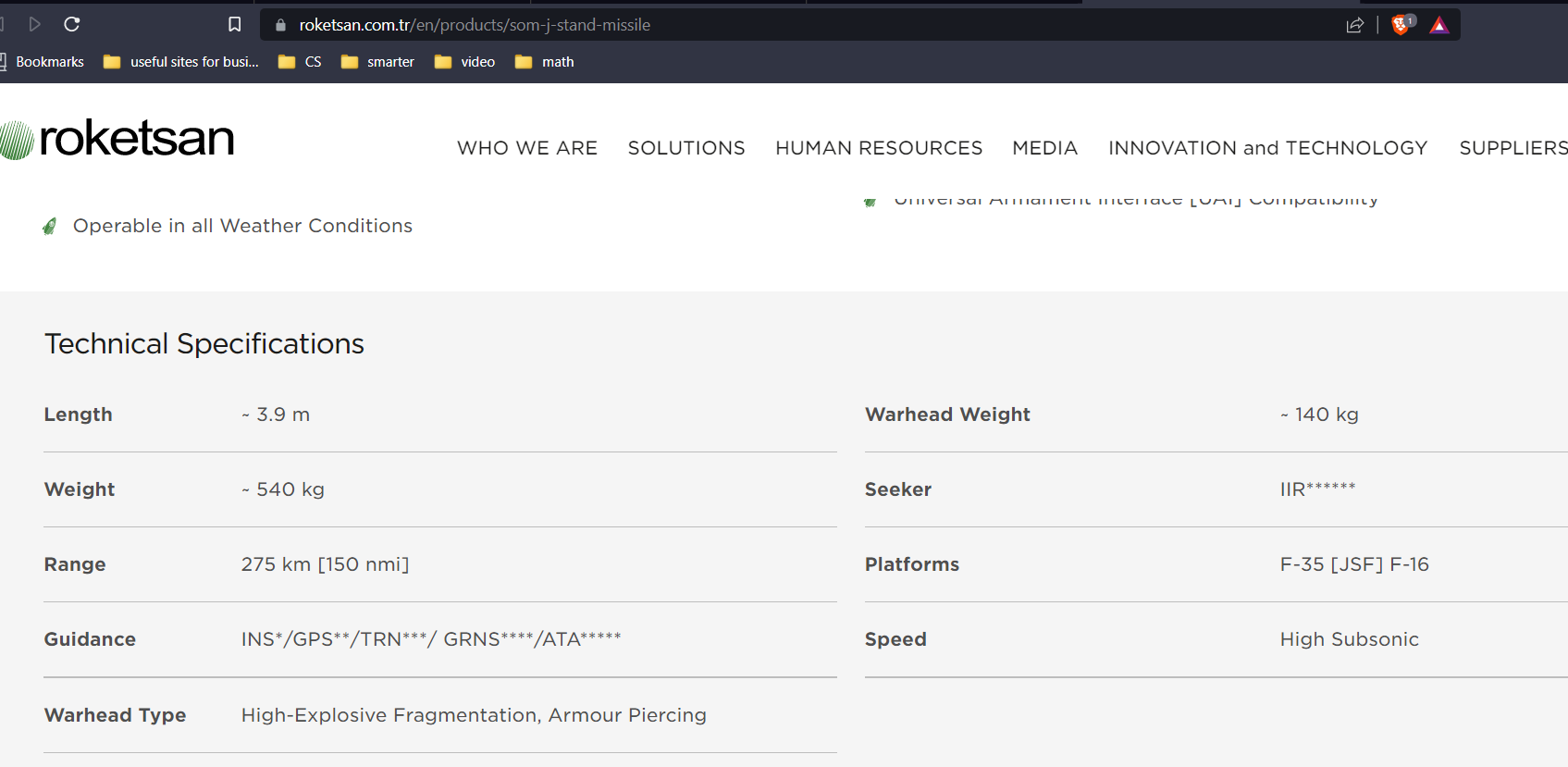The width and height of the screenshot is (1568, 767).
Task: Click the Technical Specifications heading
Action: pos(204,344)
